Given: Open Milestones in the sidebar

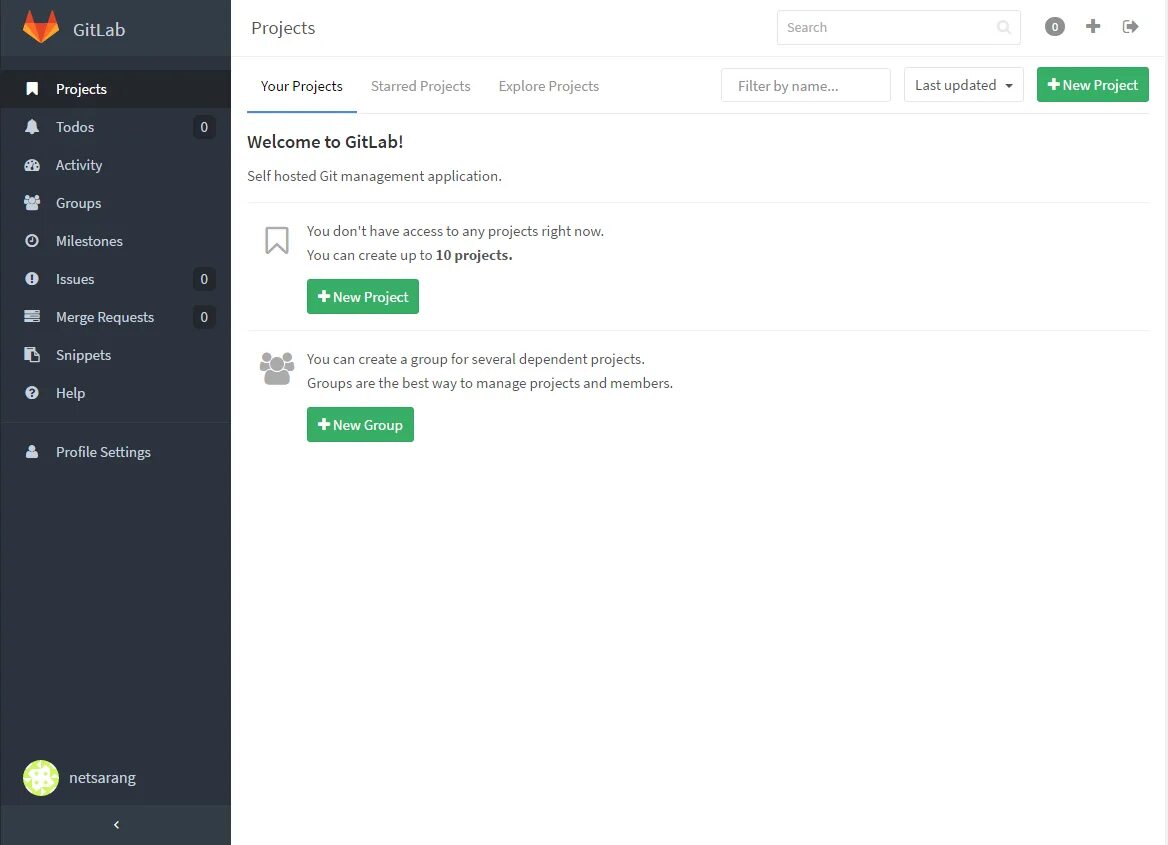Looking at the screenshot, I should click(x=115, y=241).
